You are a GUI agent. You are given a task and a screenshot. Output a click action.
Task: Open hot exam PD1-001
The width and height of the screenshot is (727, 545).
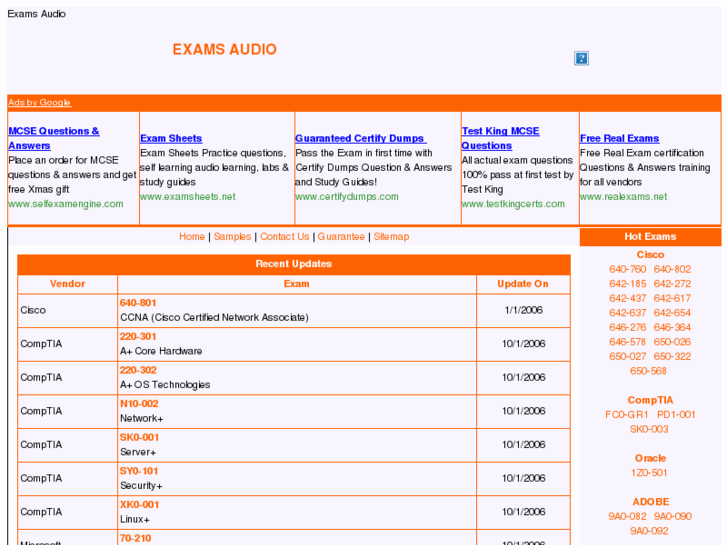click(x=676, y=415)
